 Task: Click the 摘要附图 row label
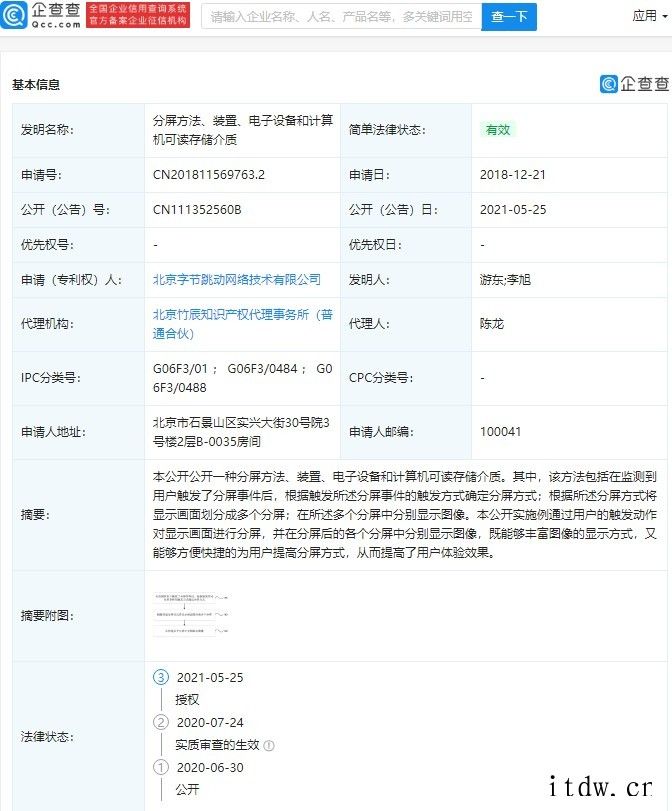tap(47, 615)
